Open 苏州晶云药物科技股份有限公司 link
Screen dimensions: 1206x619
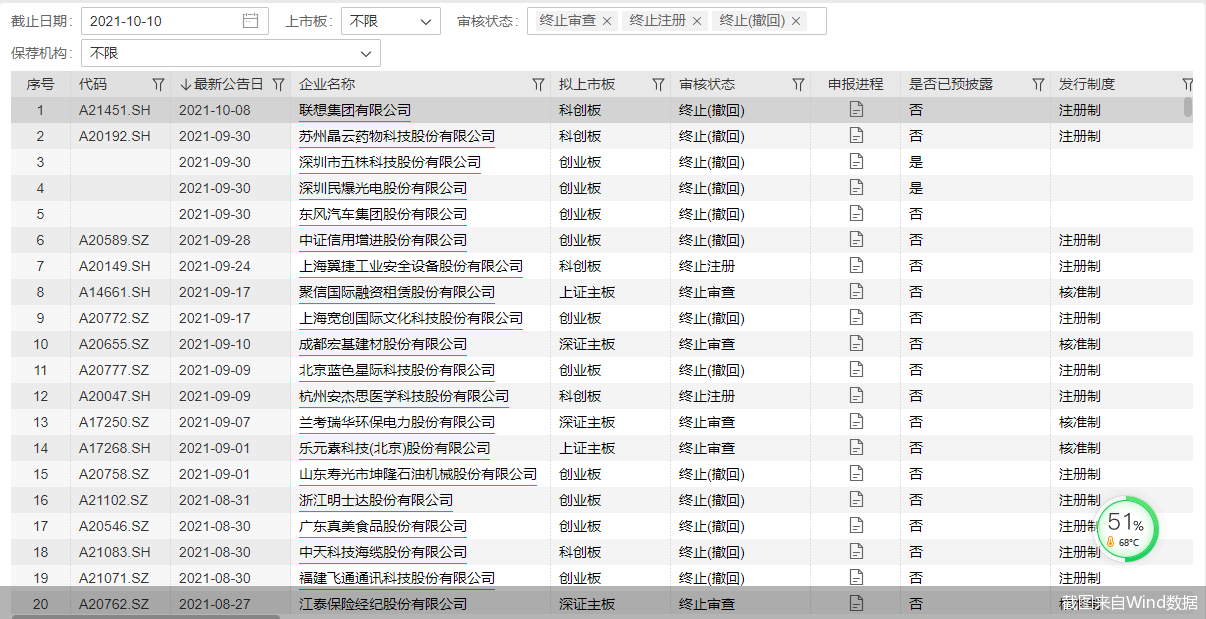click(397, 136)
